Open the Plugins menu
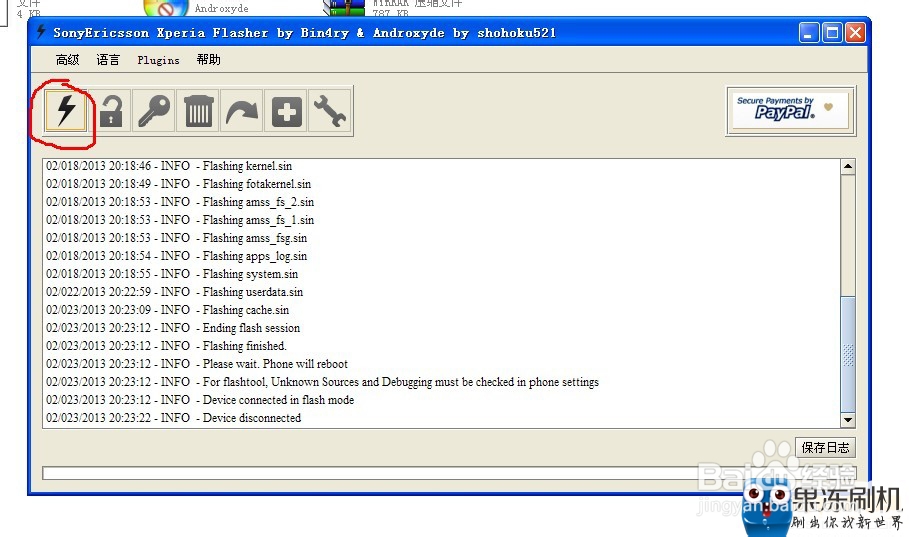This screenshot has width=909, height=537. (x=158, y=60)
